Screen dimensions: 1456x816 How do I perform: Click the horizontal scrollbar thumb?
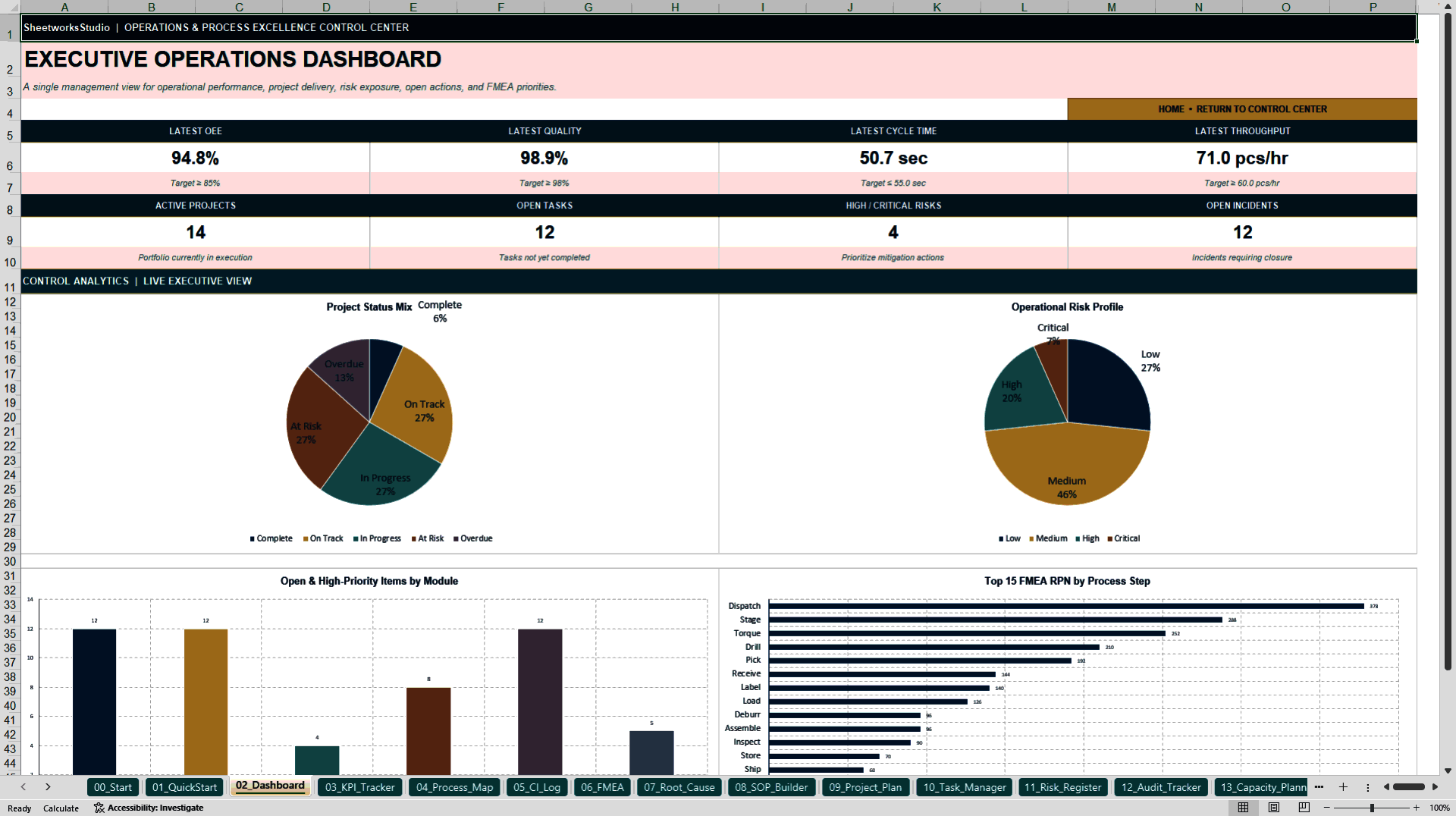[1409, 787]
